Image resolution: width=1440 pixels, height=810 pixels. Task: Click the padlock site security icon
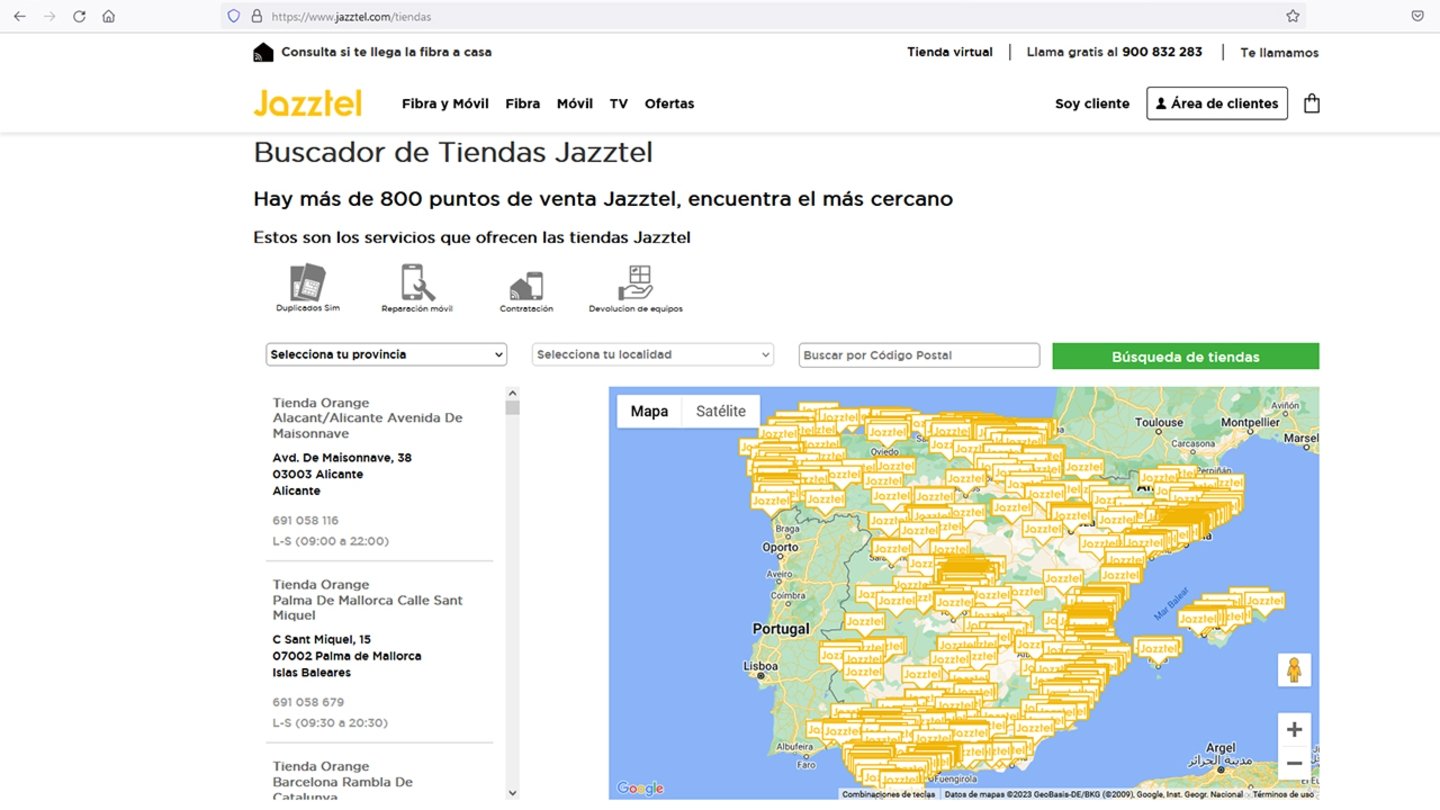click(257, 16)
